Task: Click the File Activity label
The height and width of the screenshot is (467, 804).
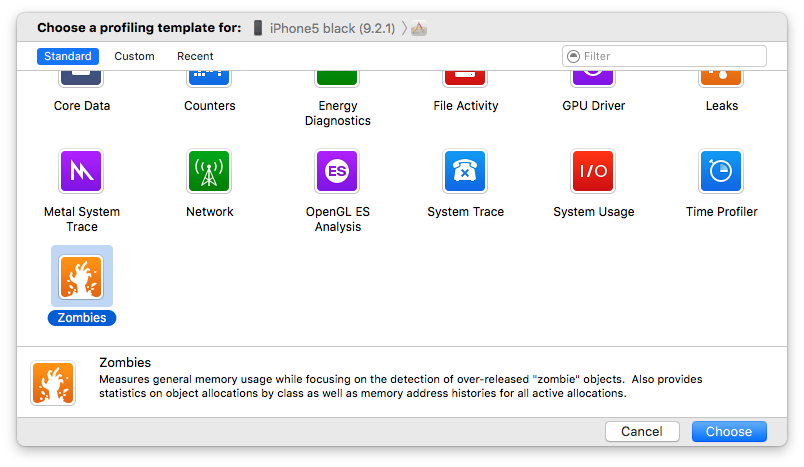Action: 466,106
